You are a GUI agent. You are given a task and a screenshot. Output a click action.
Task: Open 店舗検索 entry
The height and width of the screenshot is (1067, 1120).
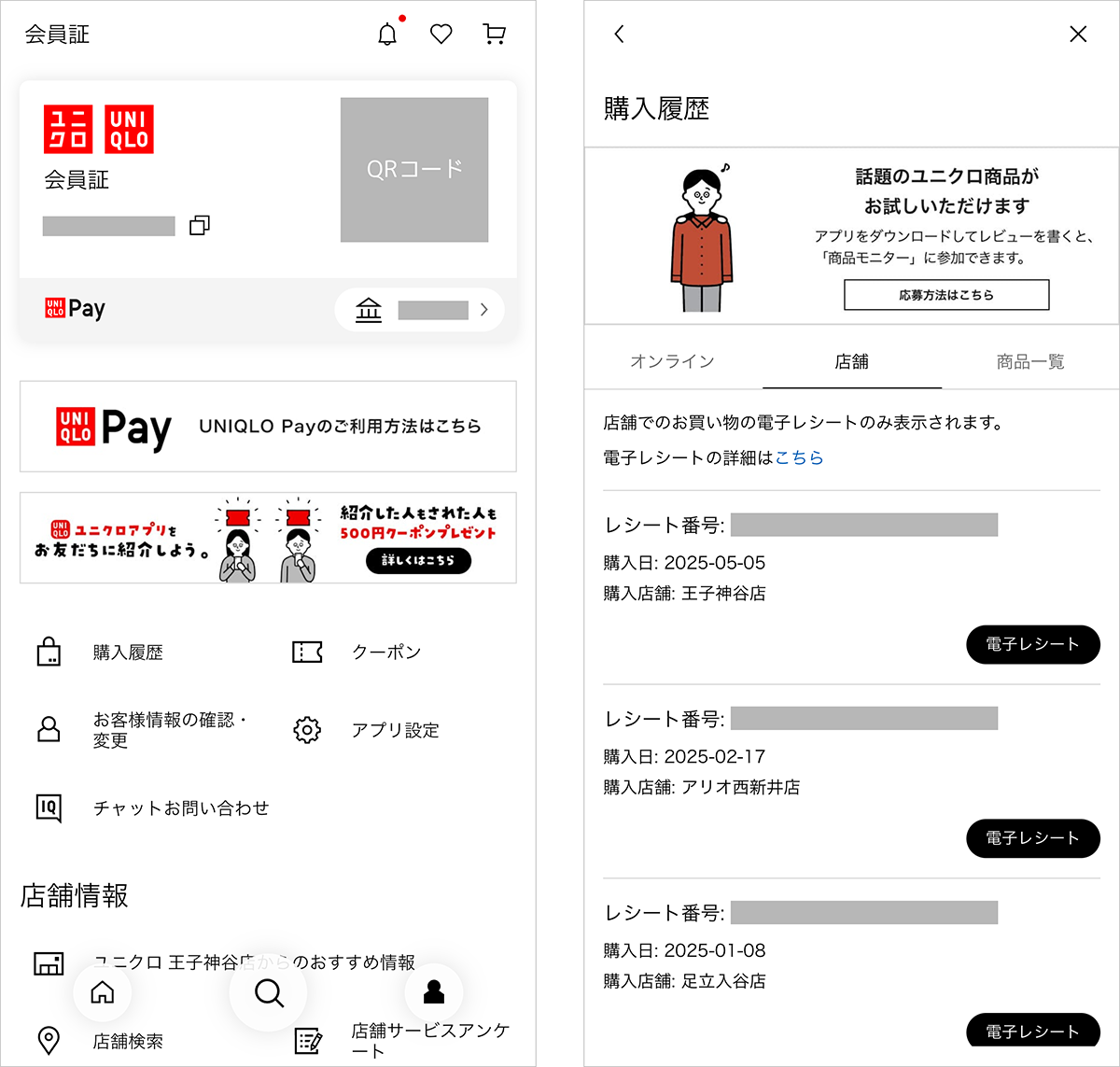click(128, 1041)
